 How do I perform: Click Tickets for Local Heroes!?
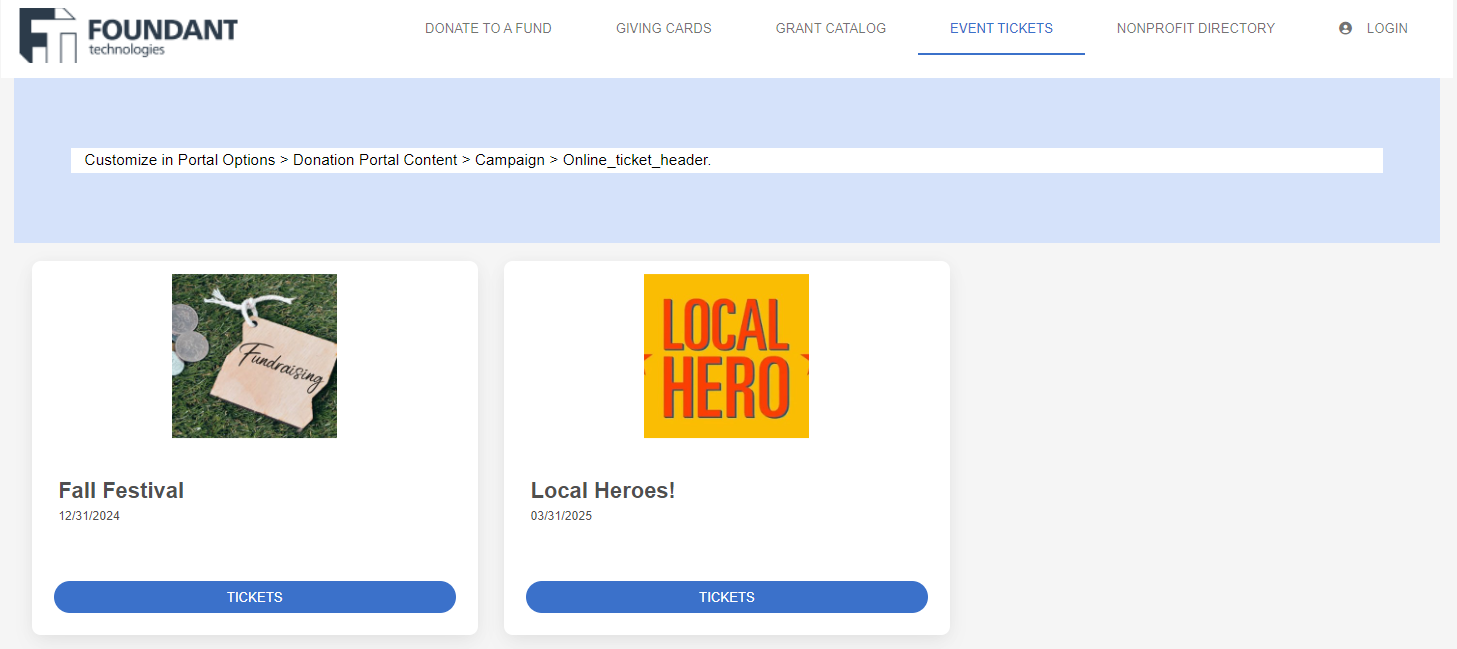726,596
